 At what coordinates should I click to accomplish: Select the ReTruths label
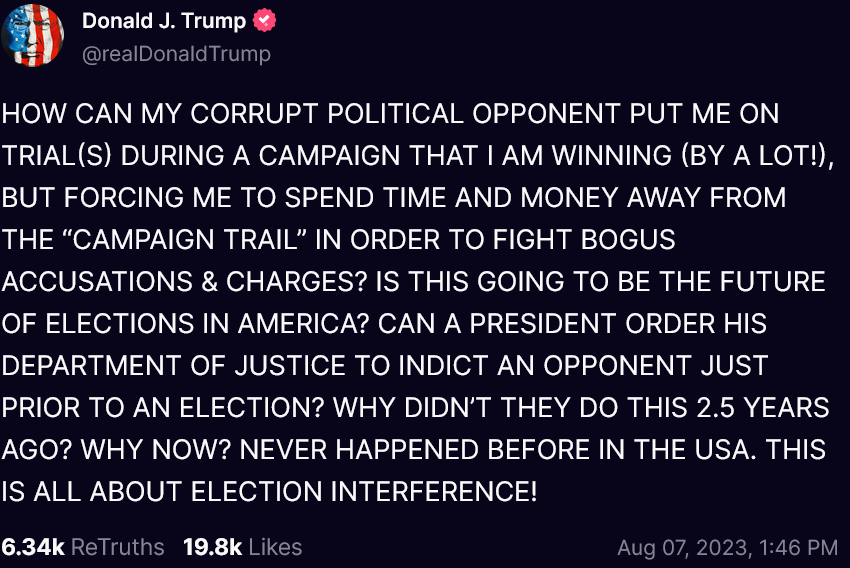click(118, 547)
